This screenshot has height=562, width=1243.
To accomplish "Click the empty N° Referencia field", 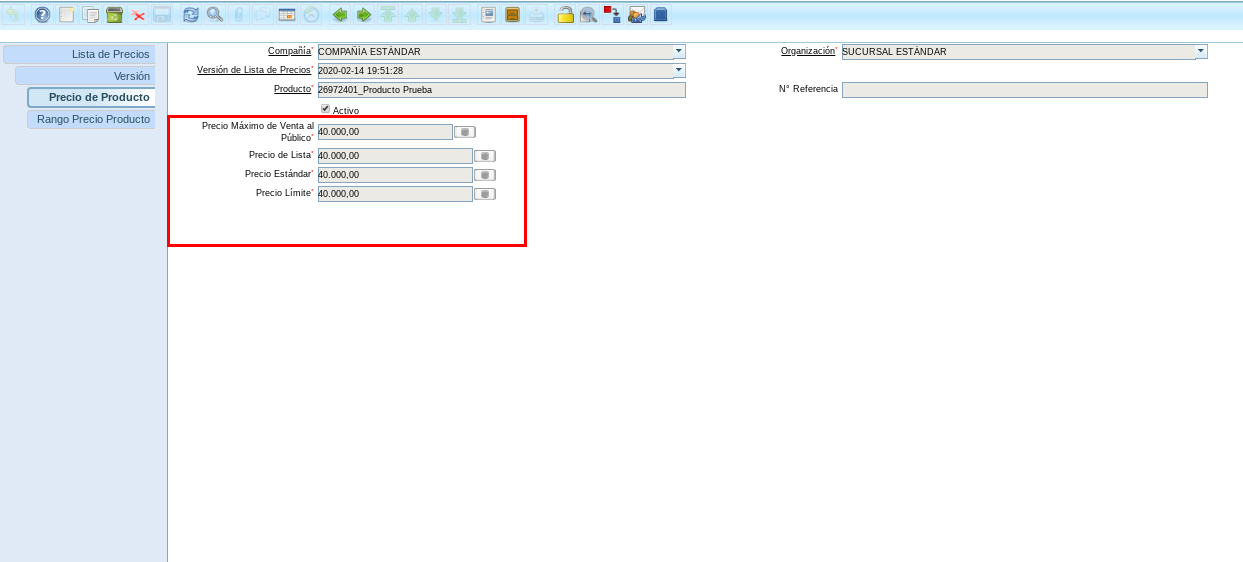I will pos(1025,90).
